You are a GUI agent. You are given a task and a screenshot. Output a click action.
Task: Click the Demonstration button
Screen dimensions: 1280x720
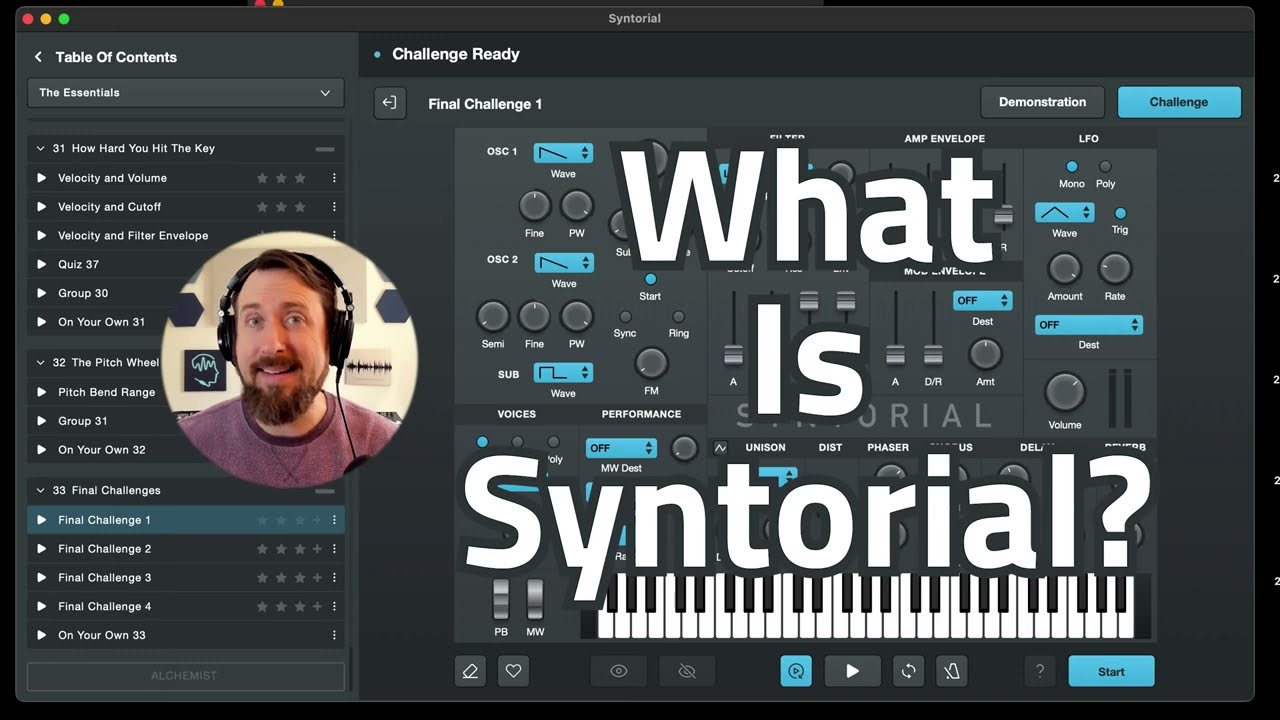pyautogui.click(x=1042, y=102)
